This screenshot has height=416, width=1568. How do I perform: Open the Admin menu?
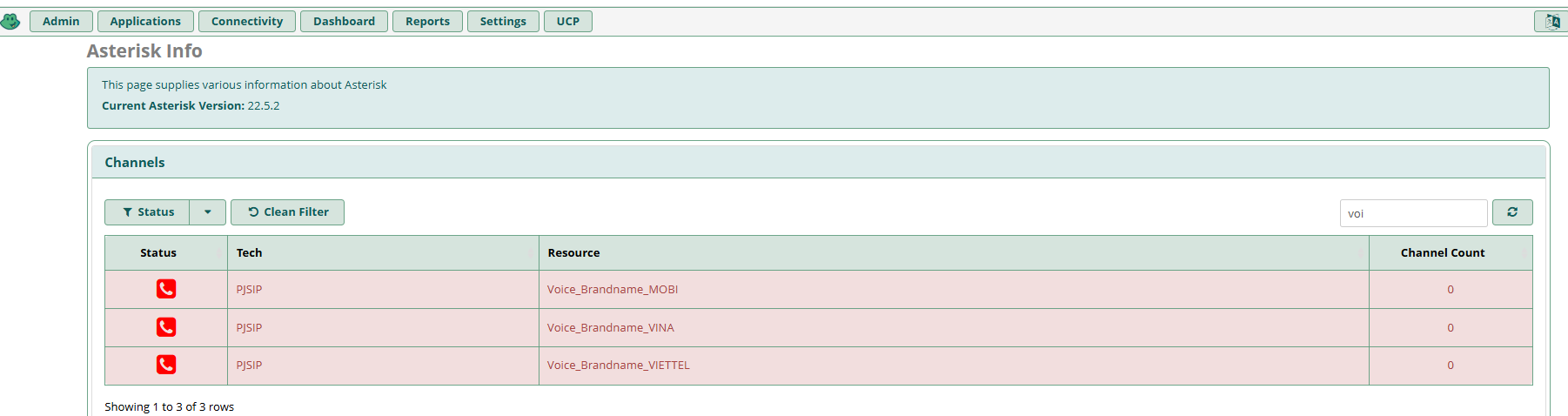pyautogui.click(x=61, y=21)
